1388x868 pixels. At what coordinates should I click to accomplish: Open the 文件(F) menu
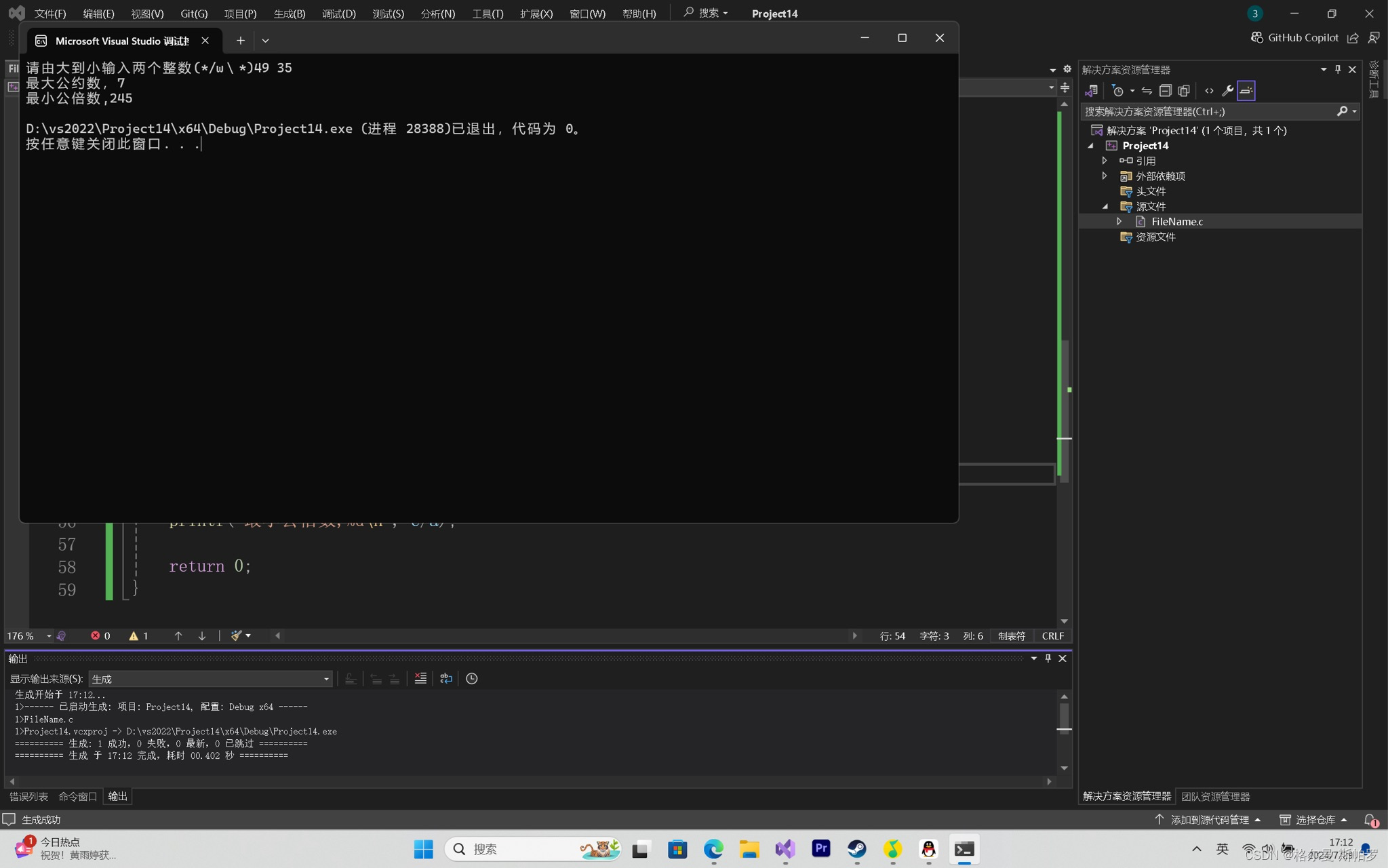coord(50,13)
